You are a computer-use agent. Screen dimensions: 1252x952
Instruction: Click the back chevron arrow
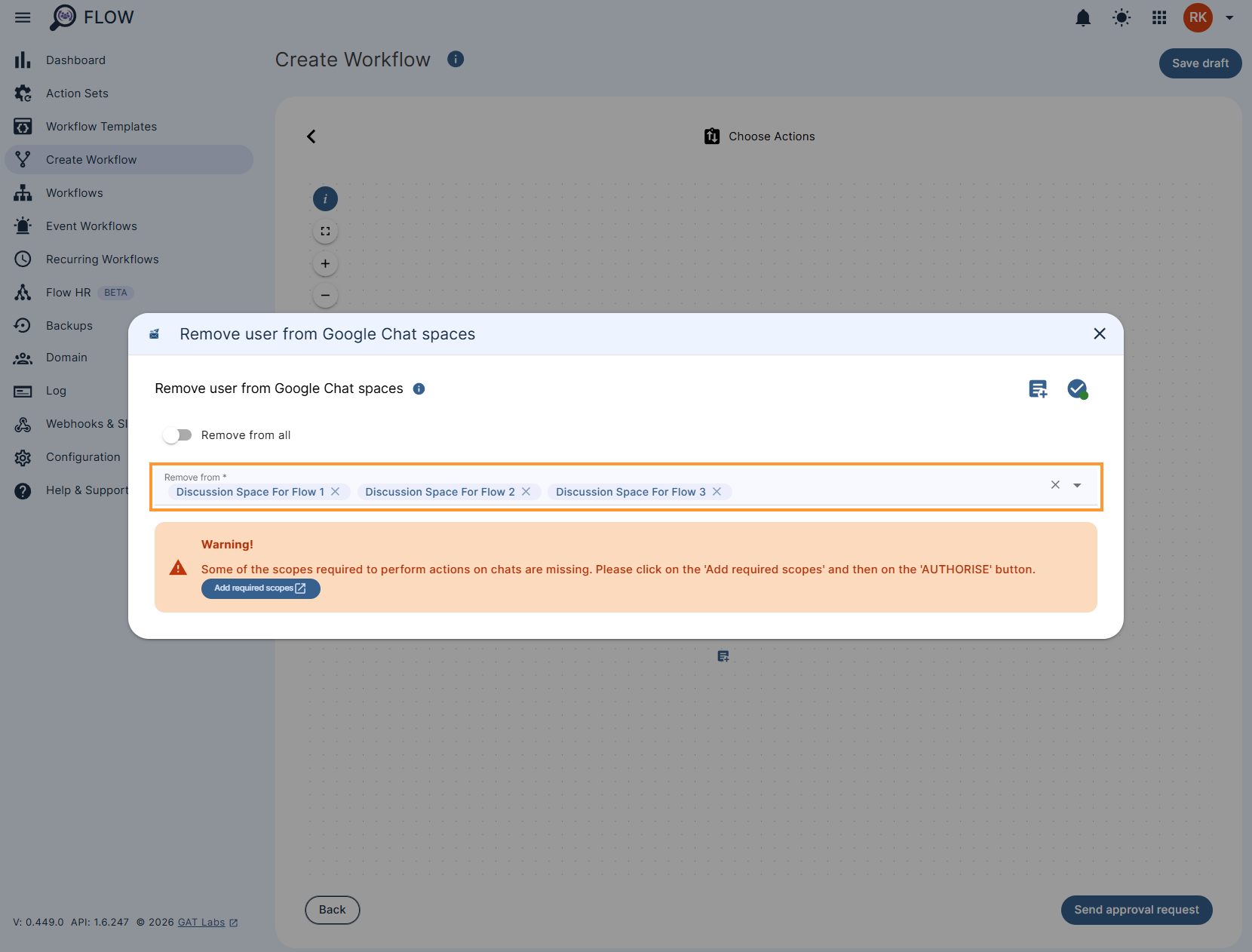tap(311, 137)
